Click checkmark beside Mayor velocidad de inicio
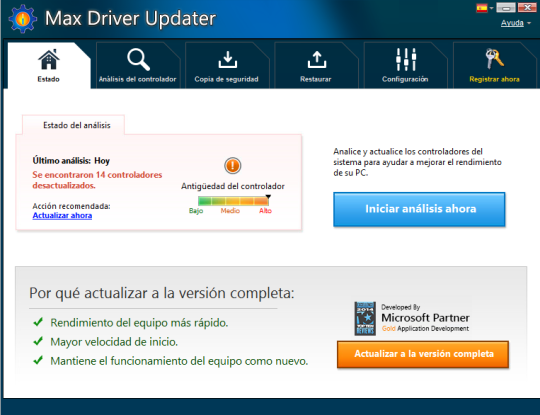Screen dimensions: 540x415 click(38, 341)
